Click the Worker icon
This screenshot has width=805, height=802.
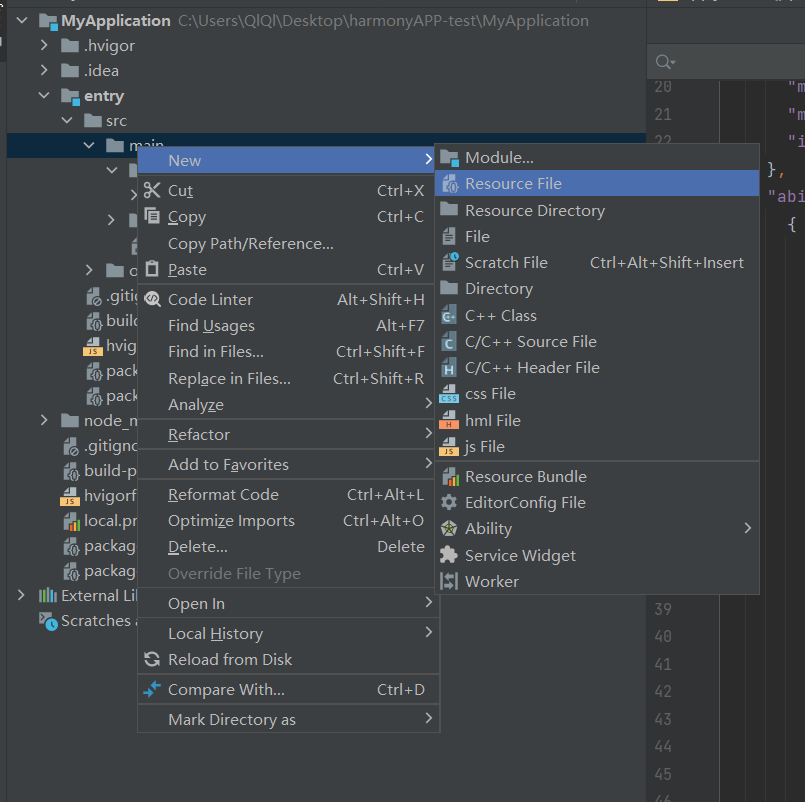449,581
